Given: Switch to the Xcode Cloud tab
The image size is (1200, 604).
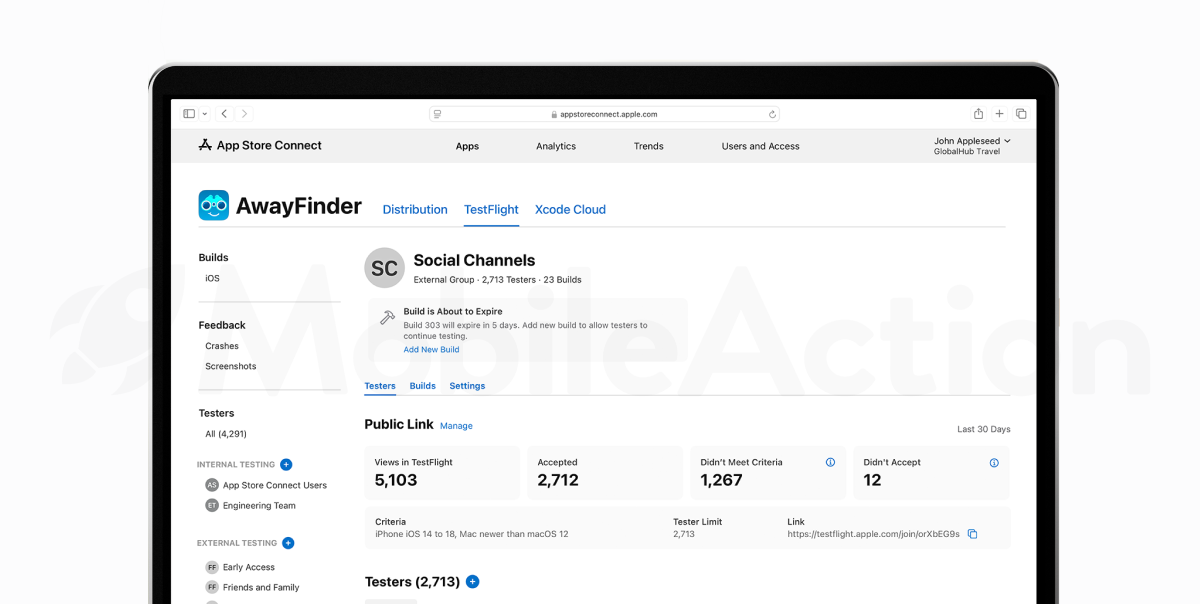Looking at the screenshot, I should (x=570, y=209).
